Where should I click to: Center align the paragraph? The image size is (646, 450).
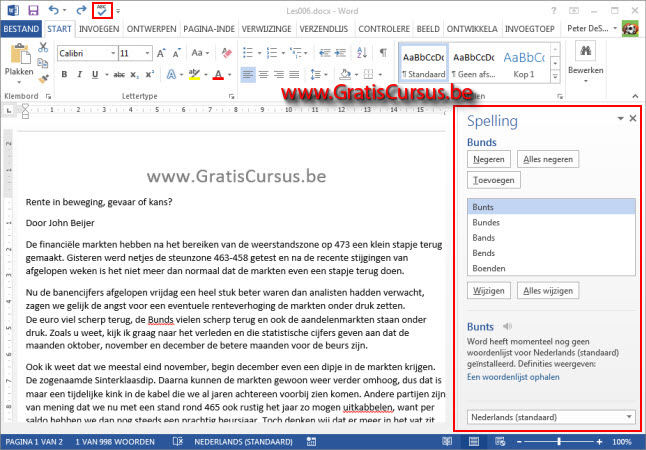(263, 75)
